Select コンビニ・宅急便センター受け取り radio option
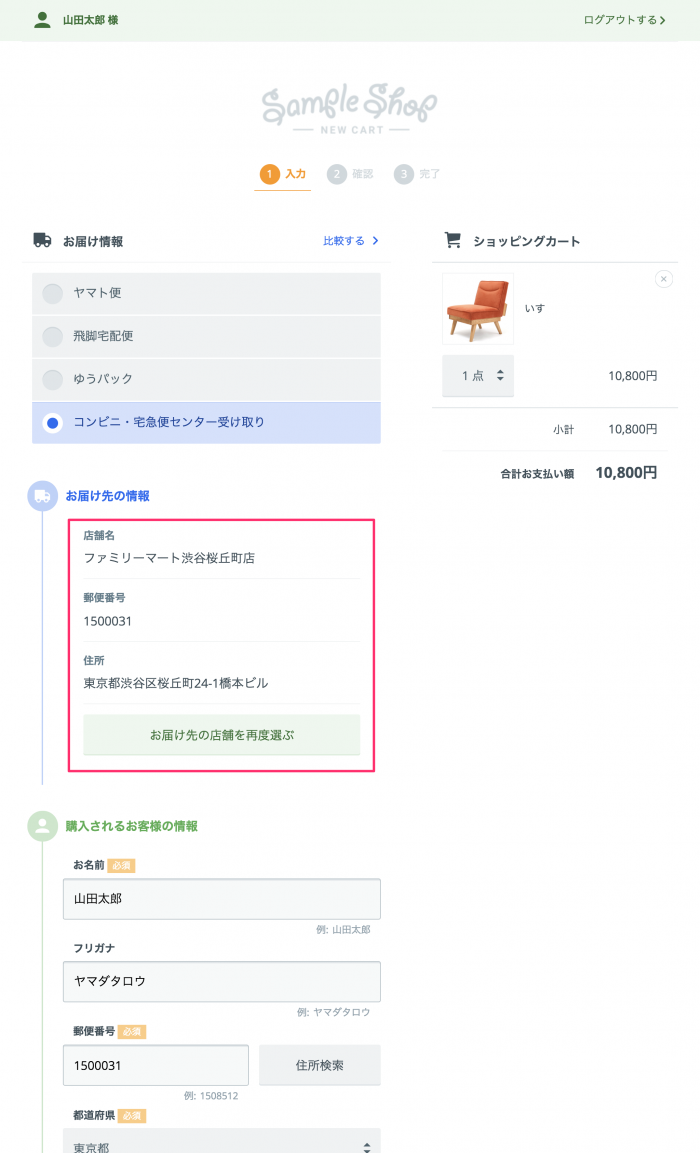 [206, 423]
